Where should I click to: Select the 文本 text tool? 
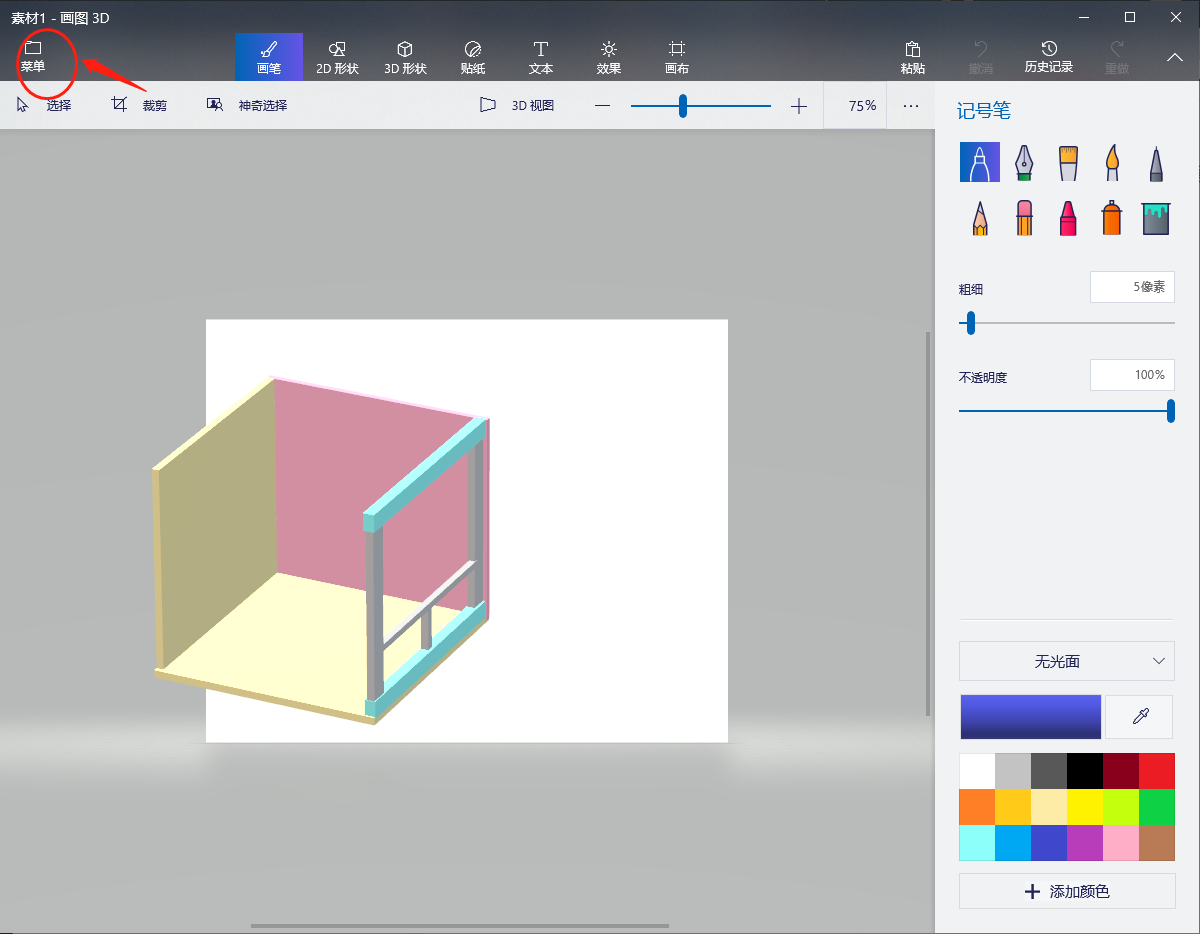(x=540, y=57)
